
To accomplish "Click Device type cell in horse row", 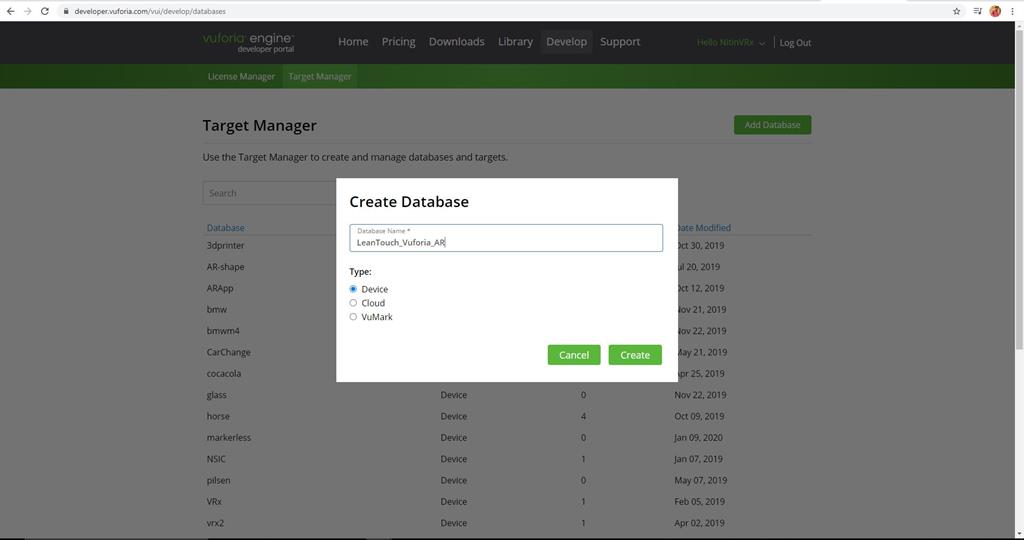I will (454, 416).
